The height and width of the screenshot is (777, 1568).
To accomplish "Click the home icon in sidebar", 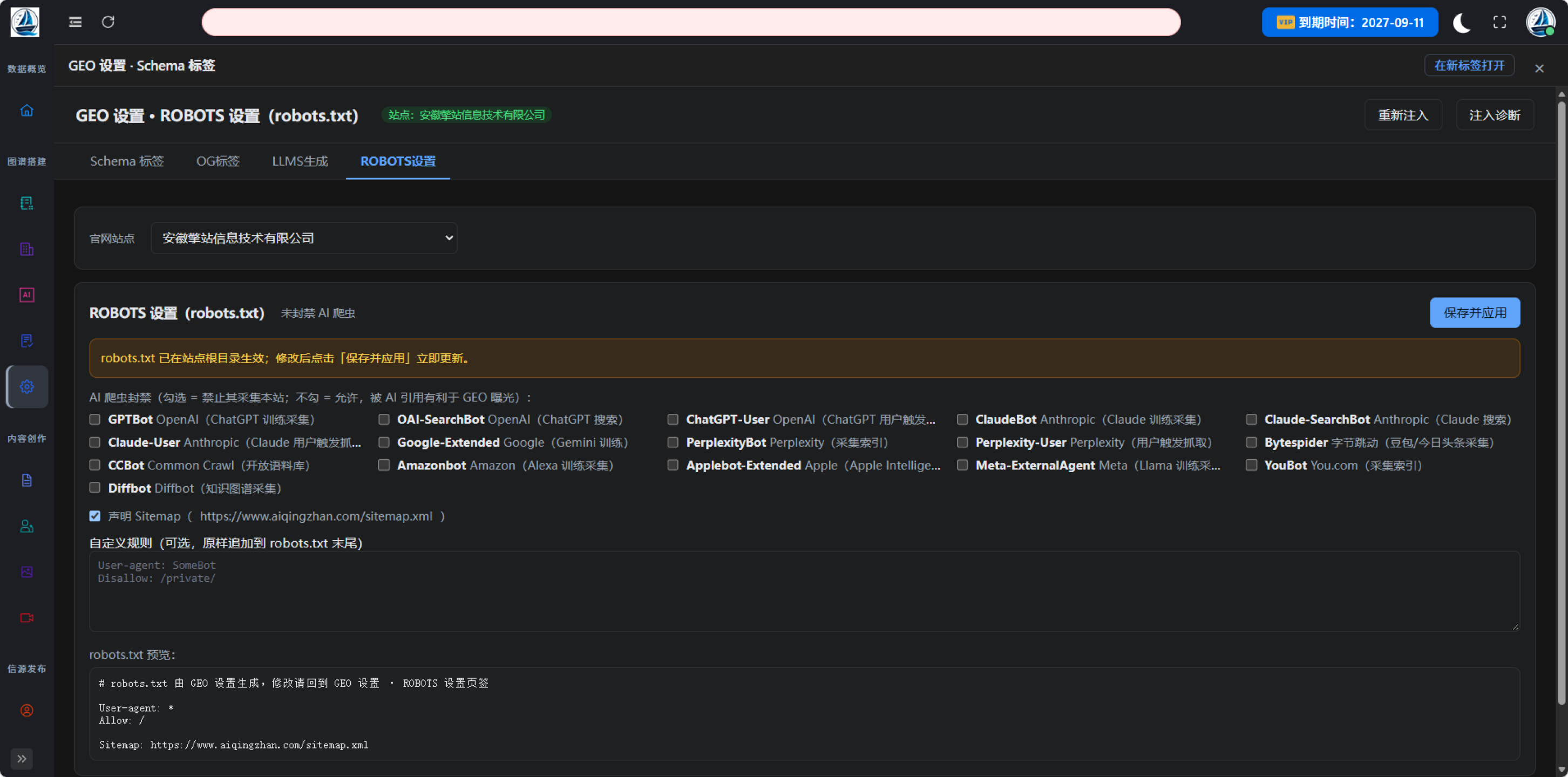I will pyautogui.click(x=27, y=110).
